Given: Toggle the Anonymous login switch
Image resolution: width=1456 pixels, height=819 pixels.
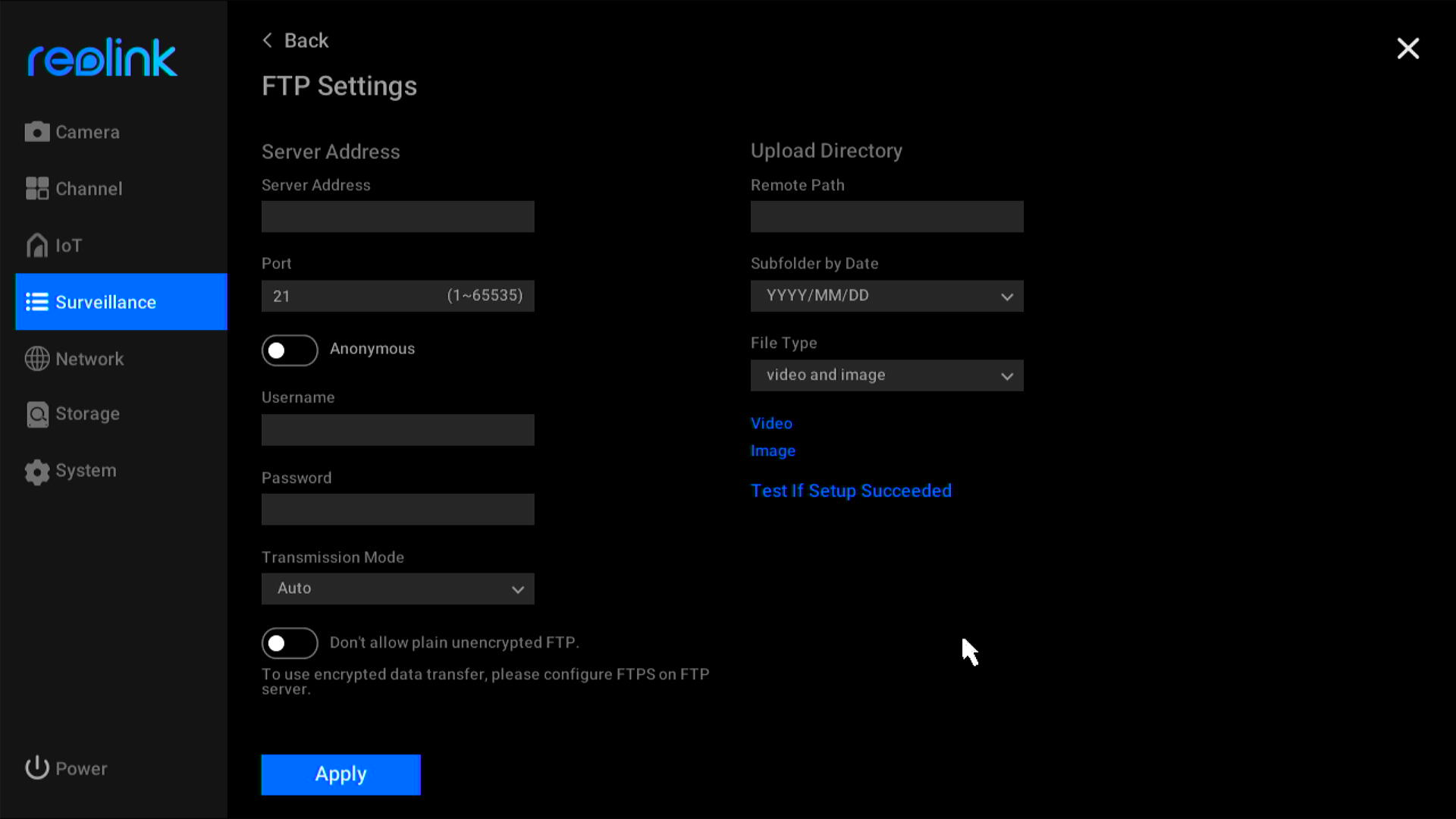Looking at the screenshot, I should click(290, 350).
